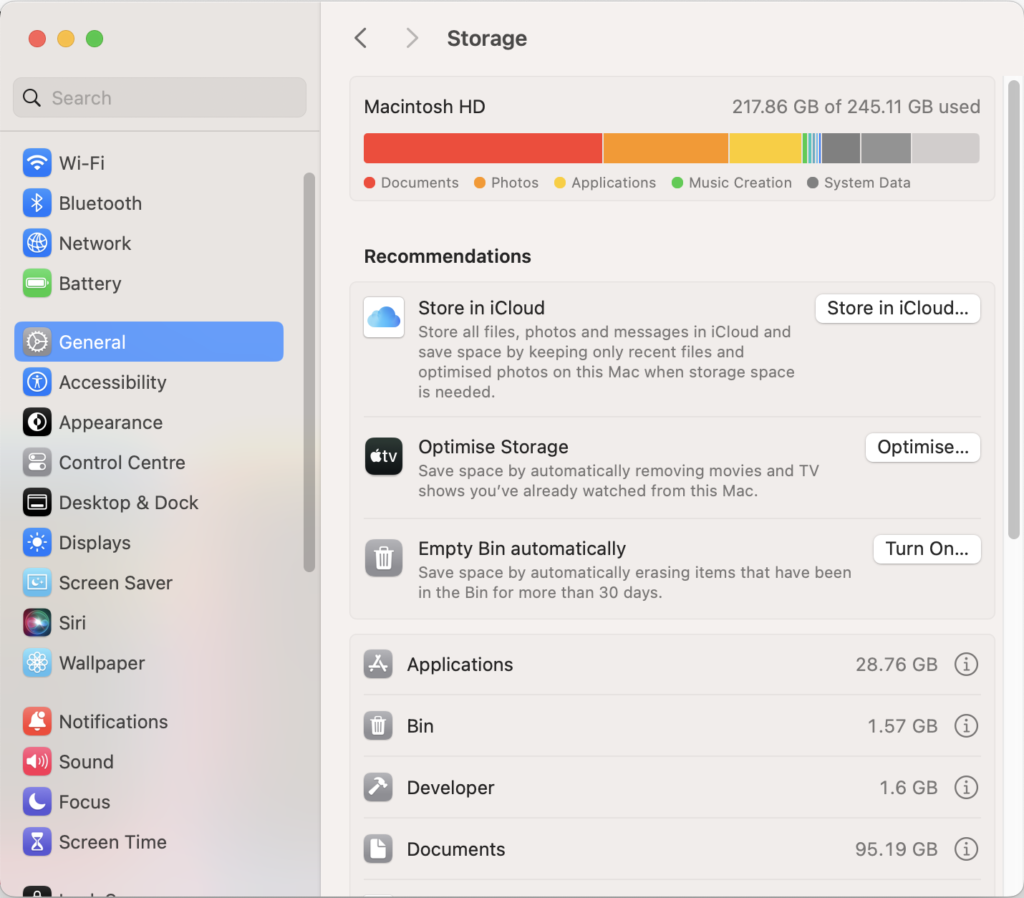This screenshot has width=1024, height=898.
Task: Show info for Bin storage category
Action: (966, 726)
